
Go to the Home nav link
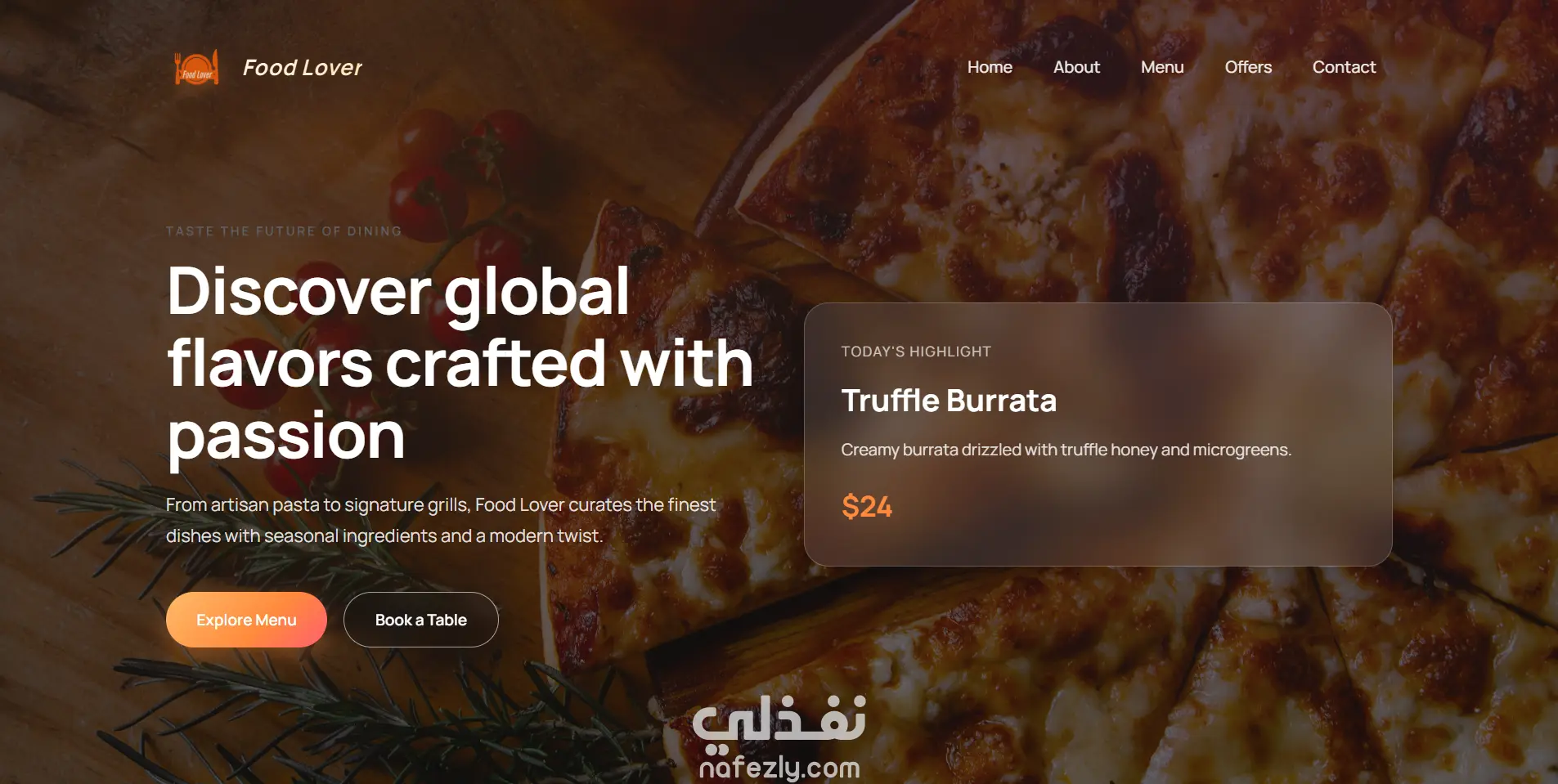(990, 67)
